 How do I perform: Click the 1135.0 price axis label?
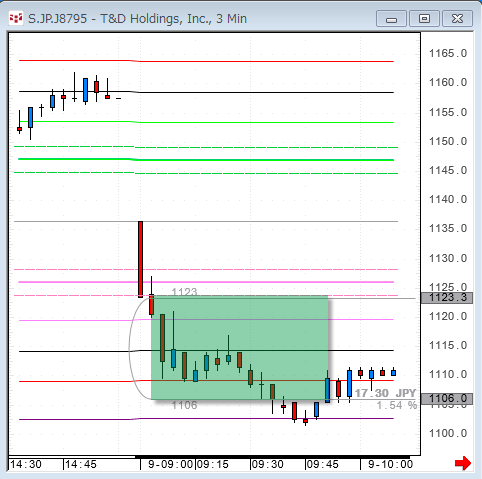point(448,228)
